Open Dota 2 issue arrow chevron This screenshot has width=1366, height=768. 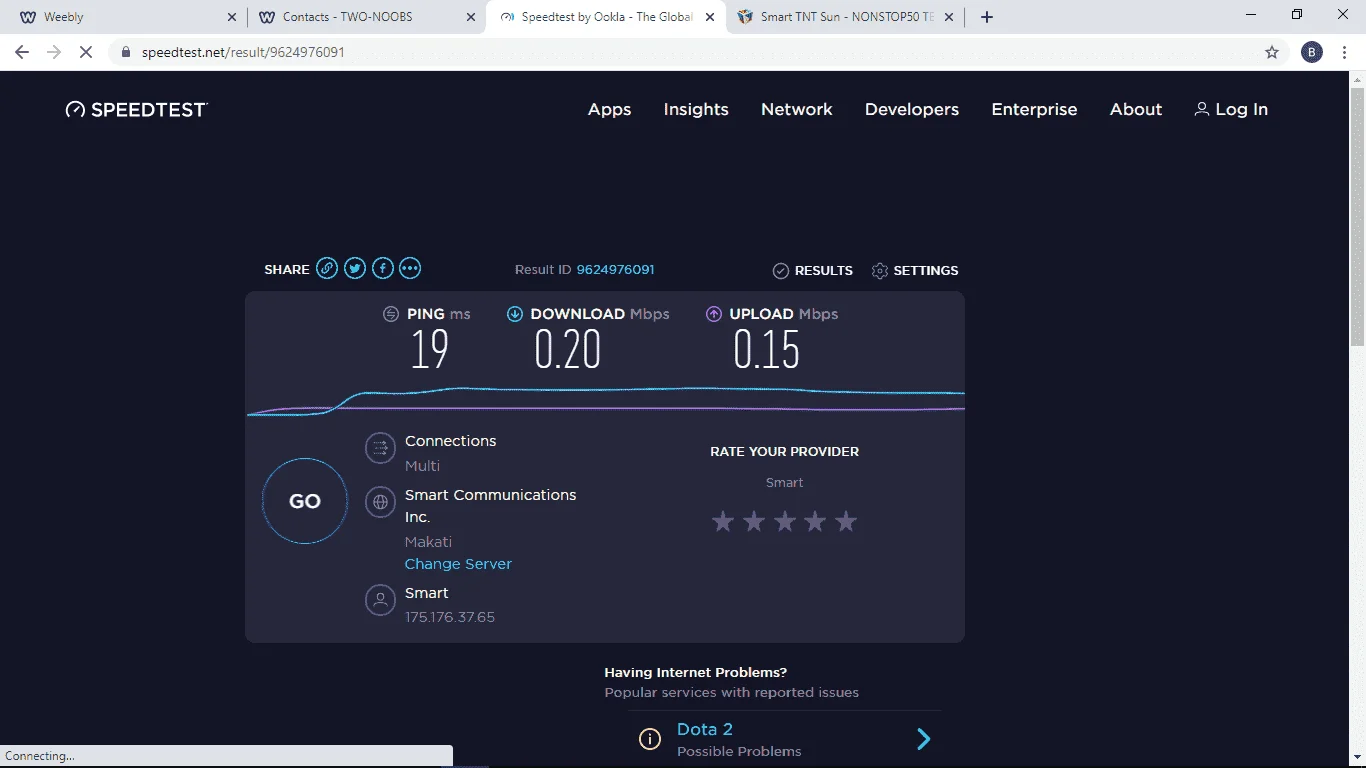pos(924,739)
